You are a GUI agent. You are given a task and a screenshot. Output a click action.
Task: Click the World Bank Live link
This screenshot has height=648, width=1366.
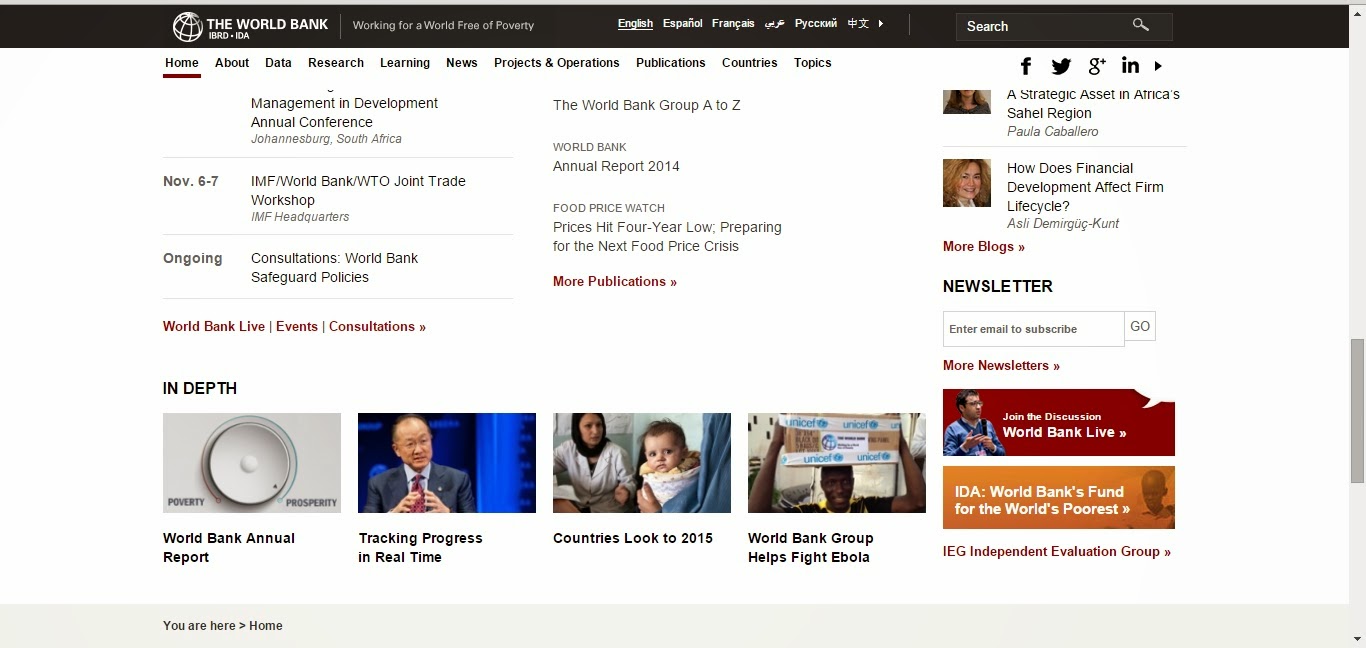214,326
